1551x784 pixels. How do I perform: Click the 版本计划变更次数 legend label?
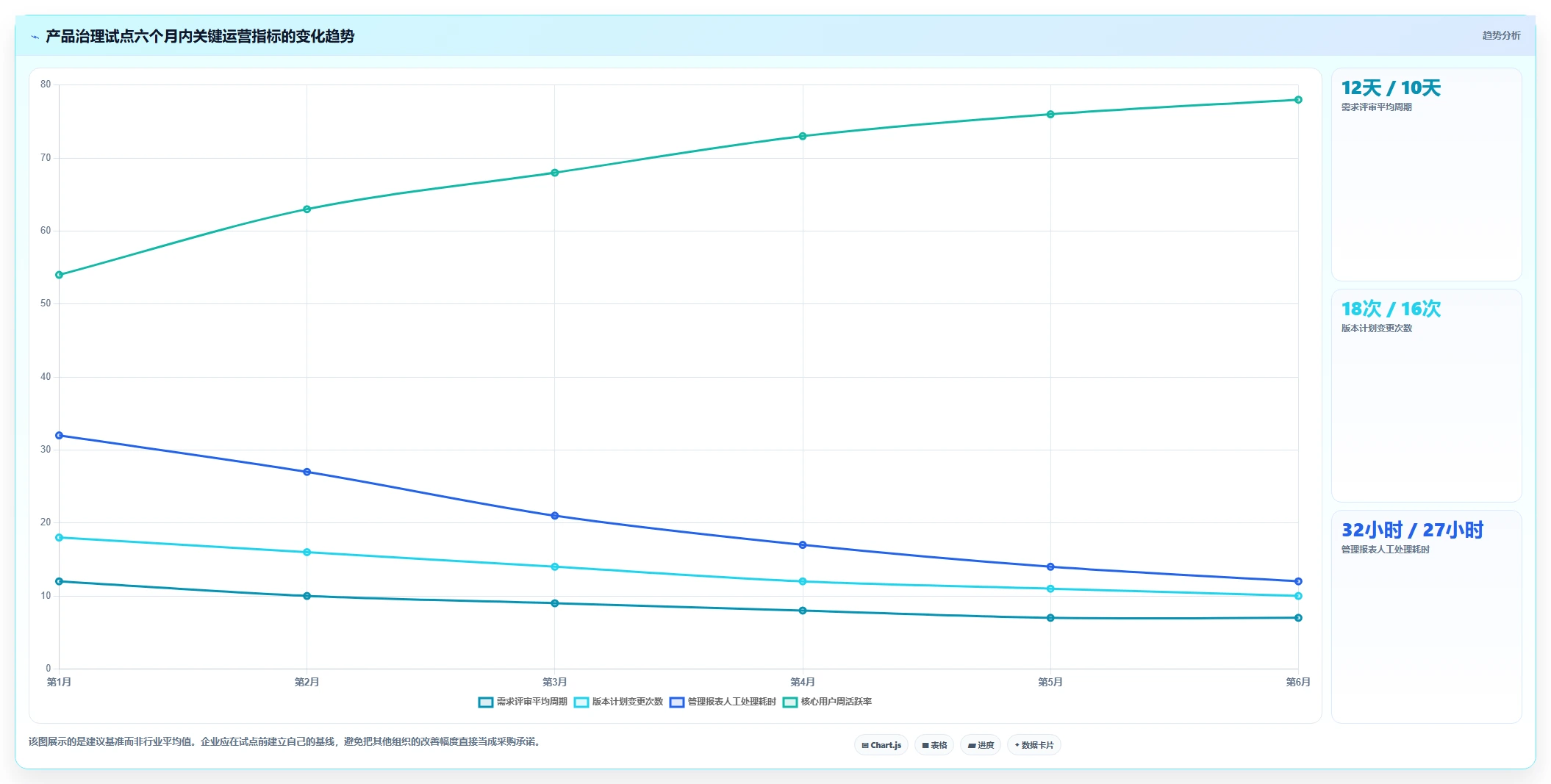(x=627, y=702)
